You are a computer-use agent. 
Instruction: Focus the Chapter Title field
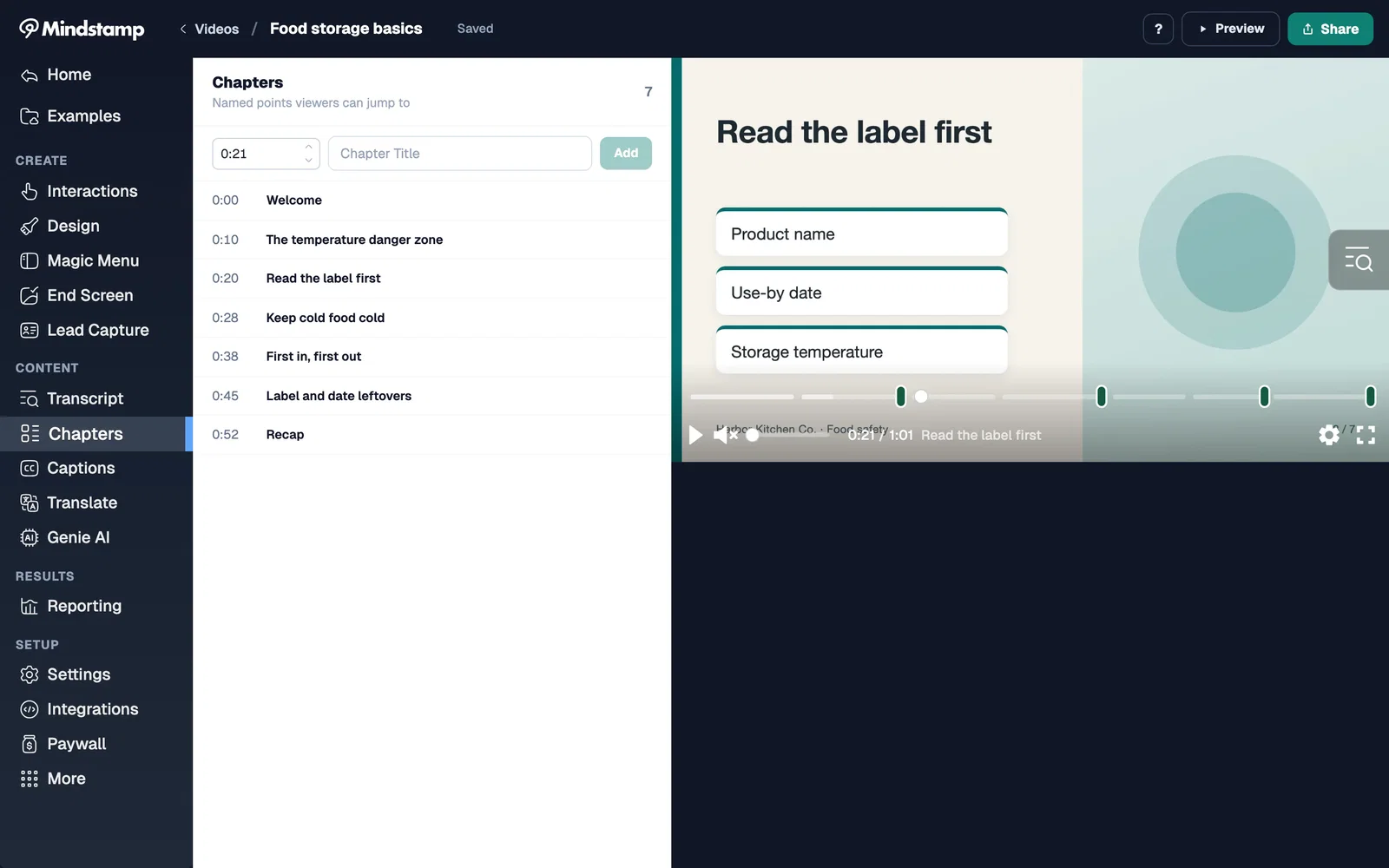pyautogui.click(x=460, y=154)
